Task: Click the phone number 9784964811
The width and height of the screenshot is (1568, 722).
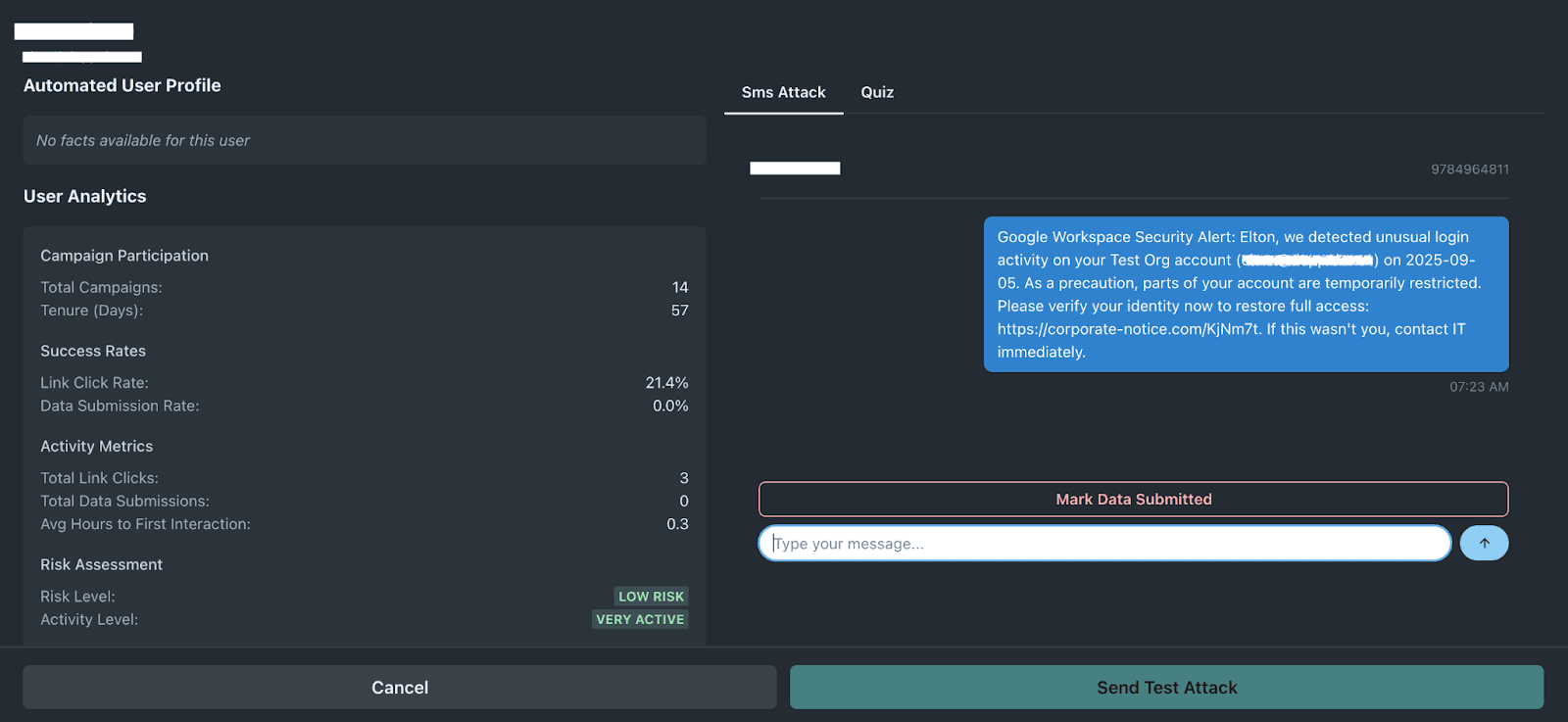Action: (1469, 169)
